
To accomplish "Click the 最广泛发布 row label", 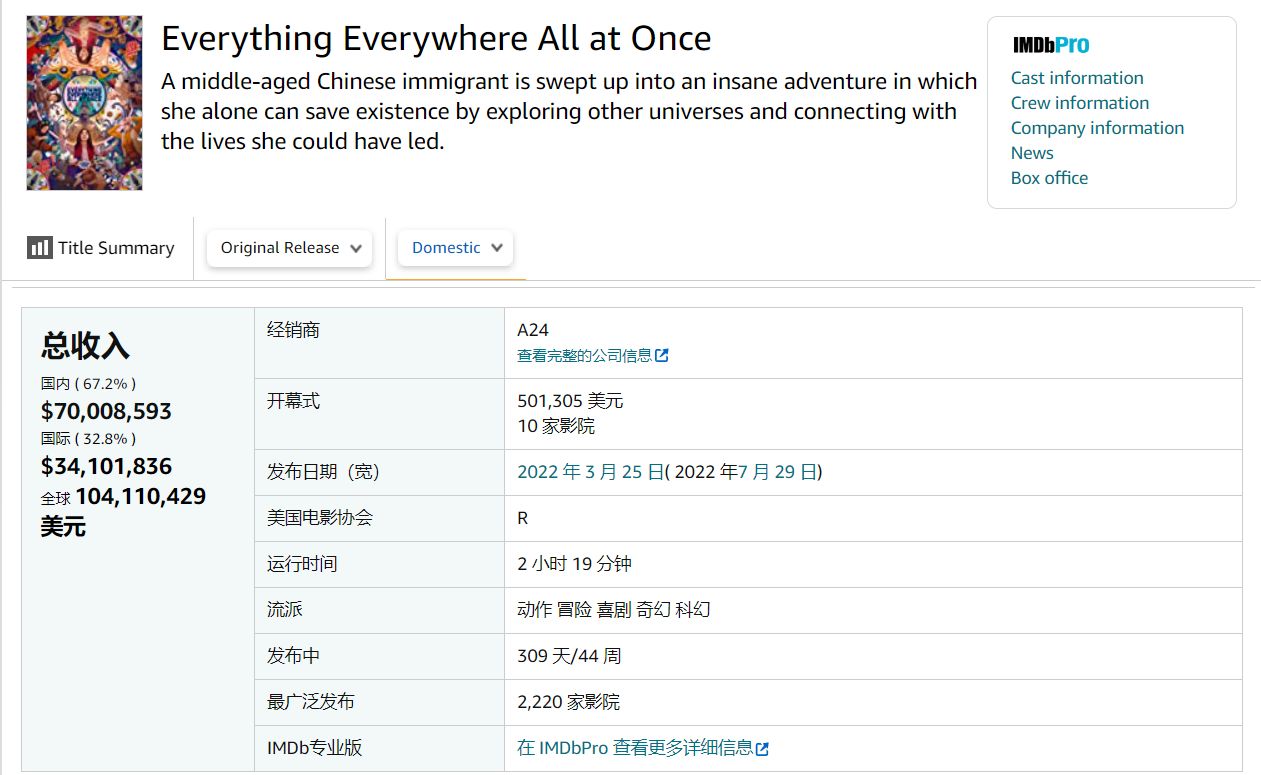I will [x=311, y=702].
